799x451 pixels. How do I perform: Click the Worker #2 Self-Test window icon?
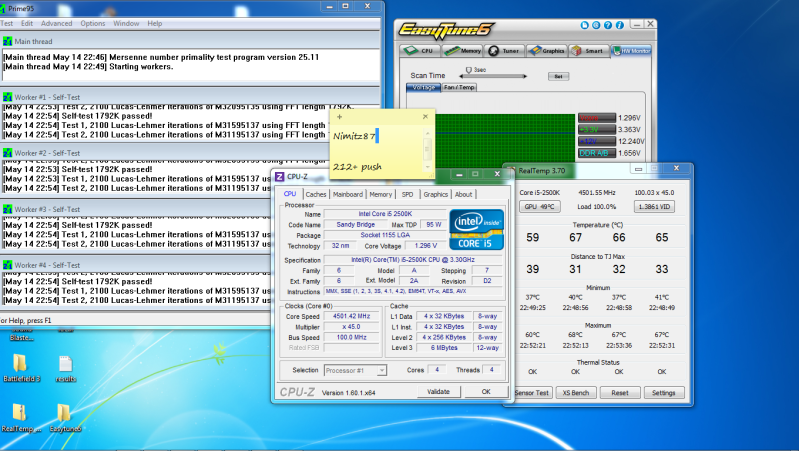(8, 153)
